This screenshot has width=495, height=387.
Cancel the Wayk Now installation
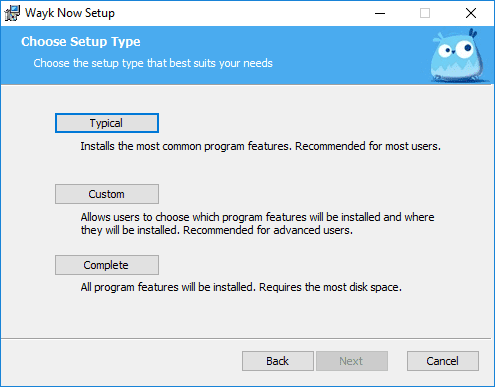(x=443, y=361)
